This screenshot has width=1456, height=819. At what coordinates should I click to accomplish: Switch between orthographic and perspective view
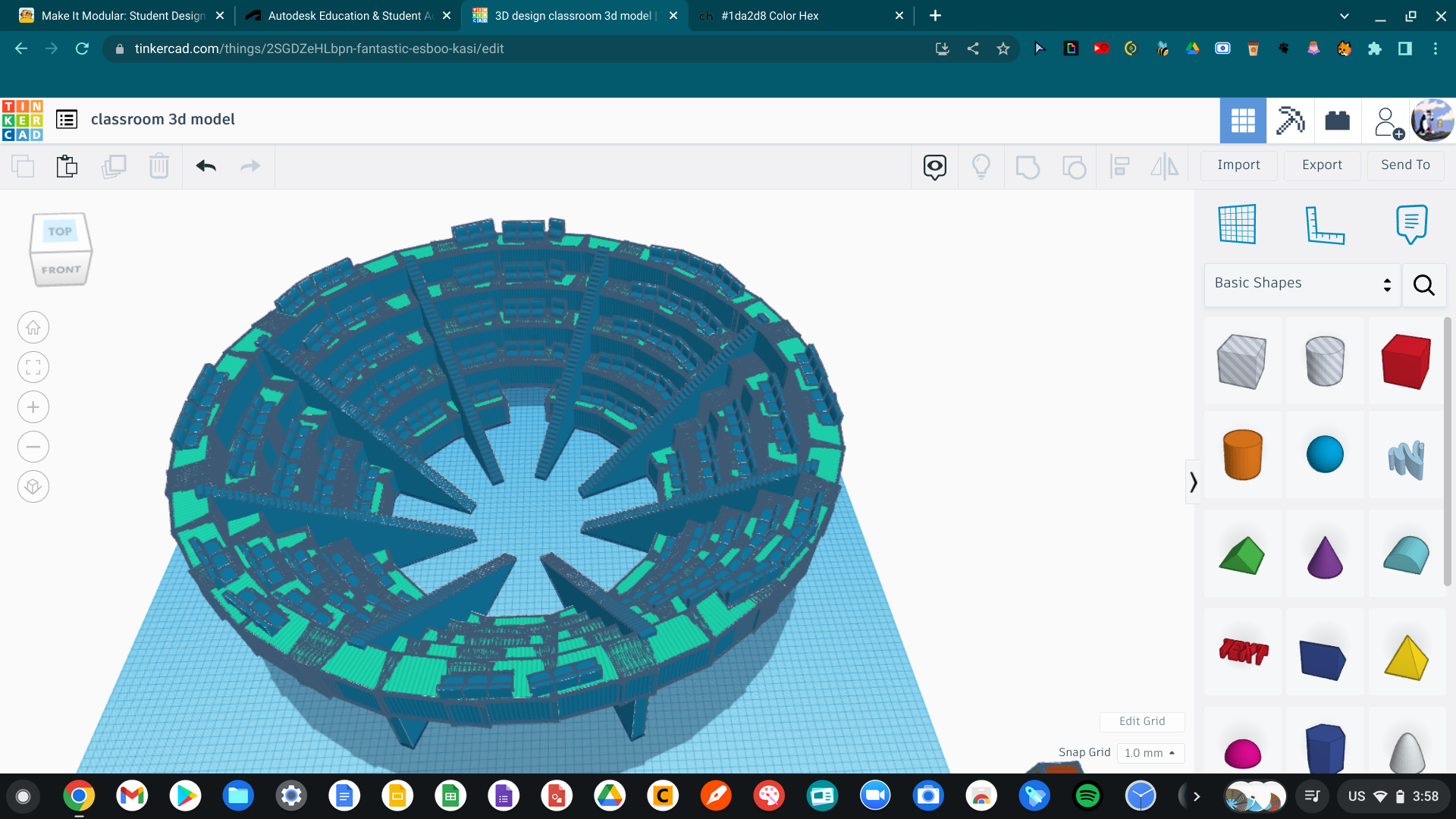click(x=33, y=486)
